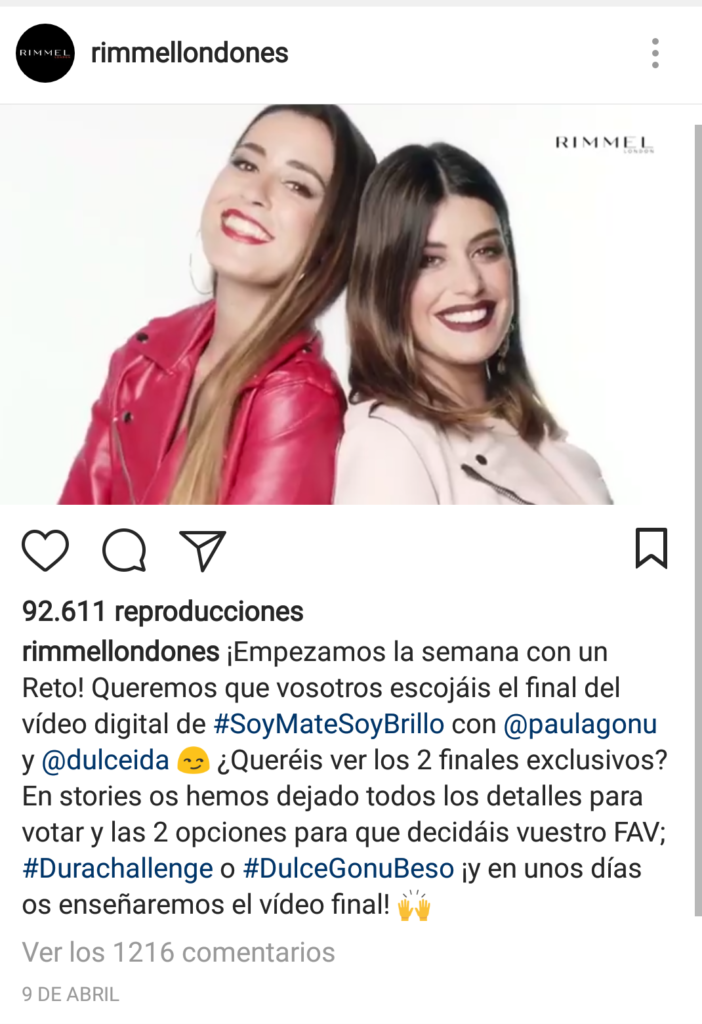This screenshot has height=1024, width=702.
Task: Click the raised hands emoji in the caption
Action: click(415, 906)
